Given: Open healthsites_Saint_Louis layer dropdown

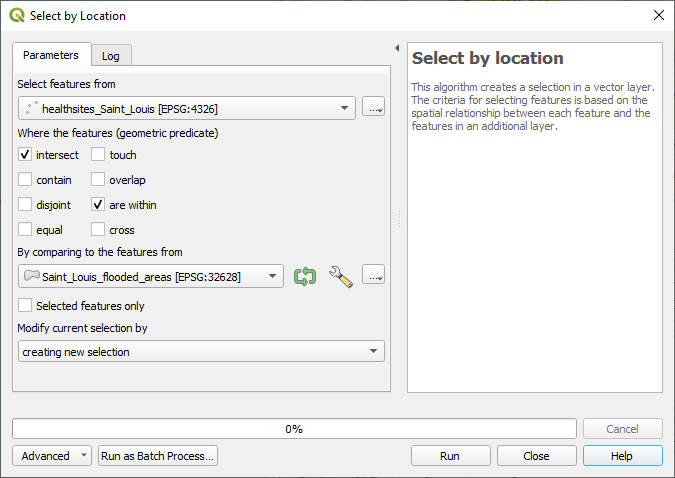Looking at the screenshot, I should (x=186, y=108).
